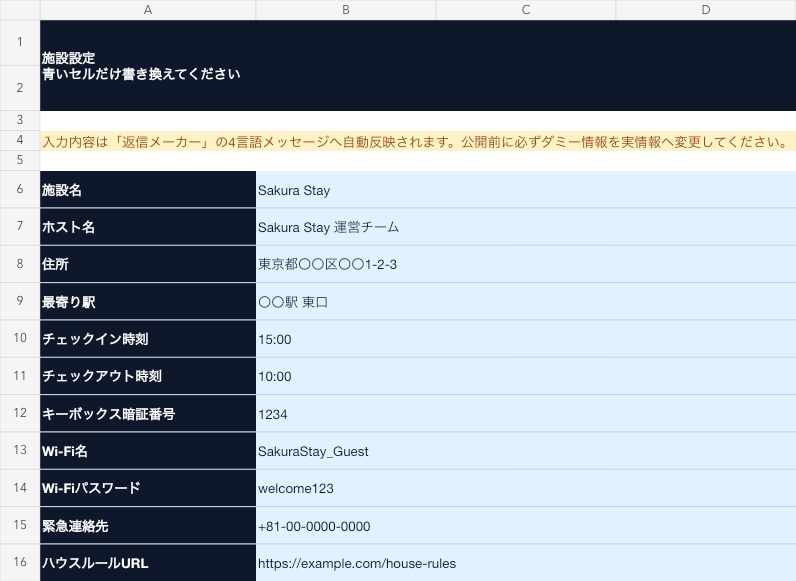Select the キーボックス暗証番号 label cell
Screen dimensions: 796x581
pyautogui.click(x=148, y=413)
